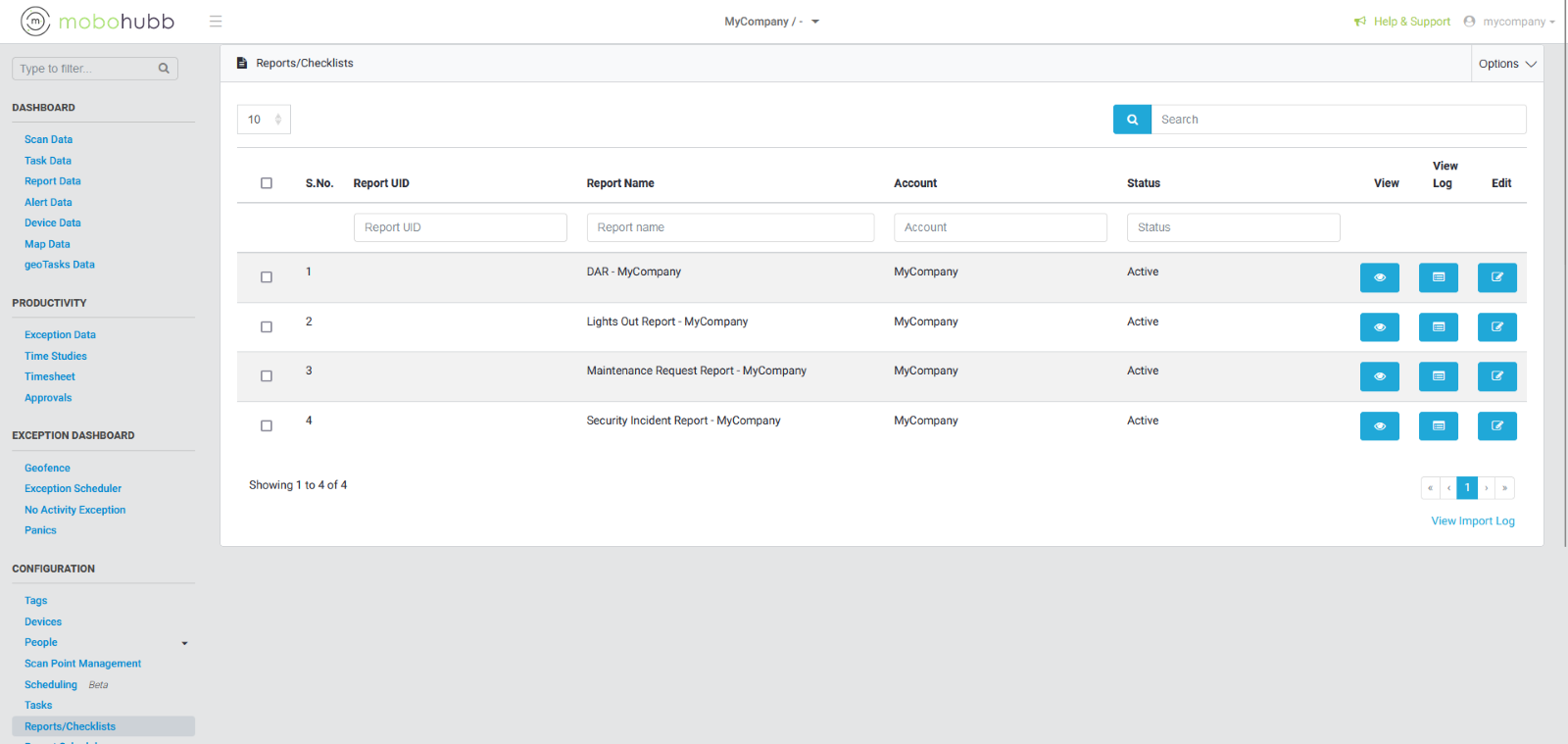Click the hamburger menu icon beside logo

point(216,22)
